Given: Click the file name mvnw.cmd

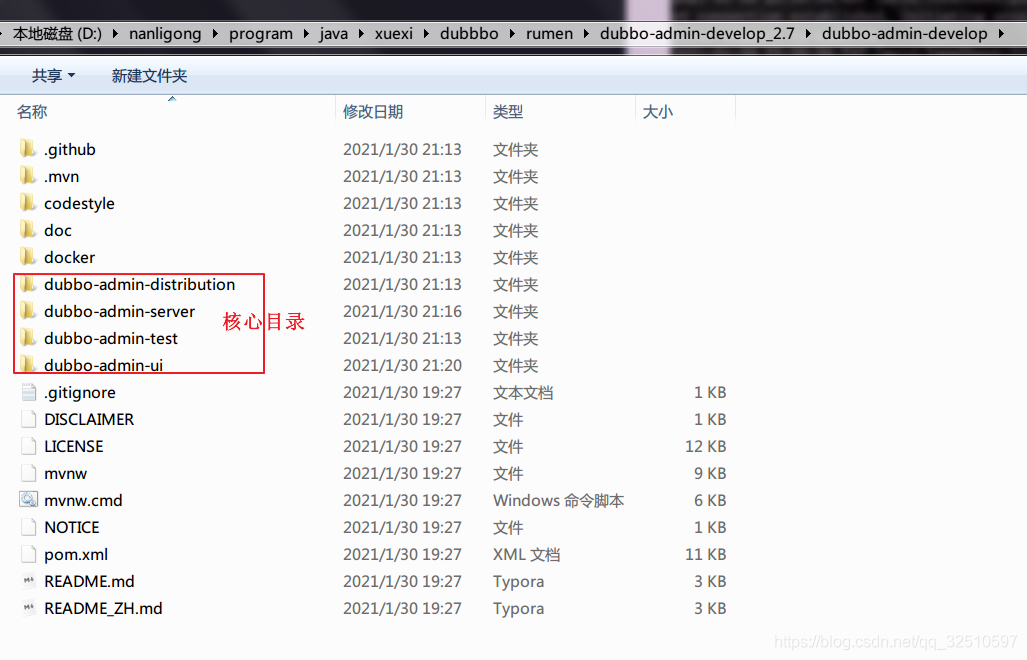Looking at the screenshot, I should click(83, 501).
